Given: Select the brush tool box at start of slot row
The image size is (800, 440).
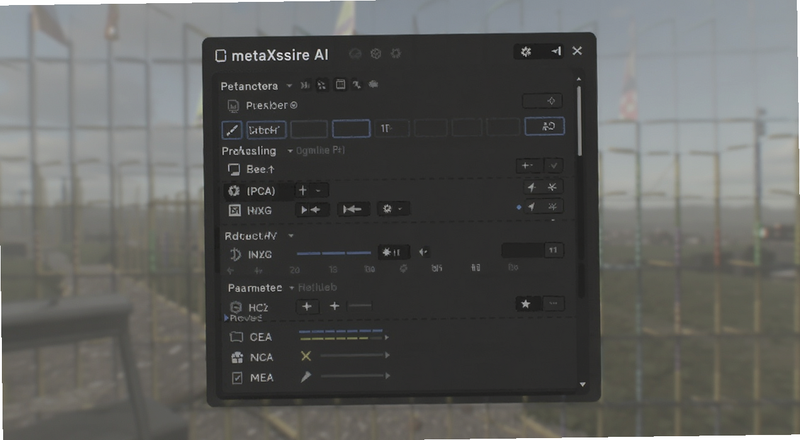Looking at the screenshot, I should coord(232,130).
